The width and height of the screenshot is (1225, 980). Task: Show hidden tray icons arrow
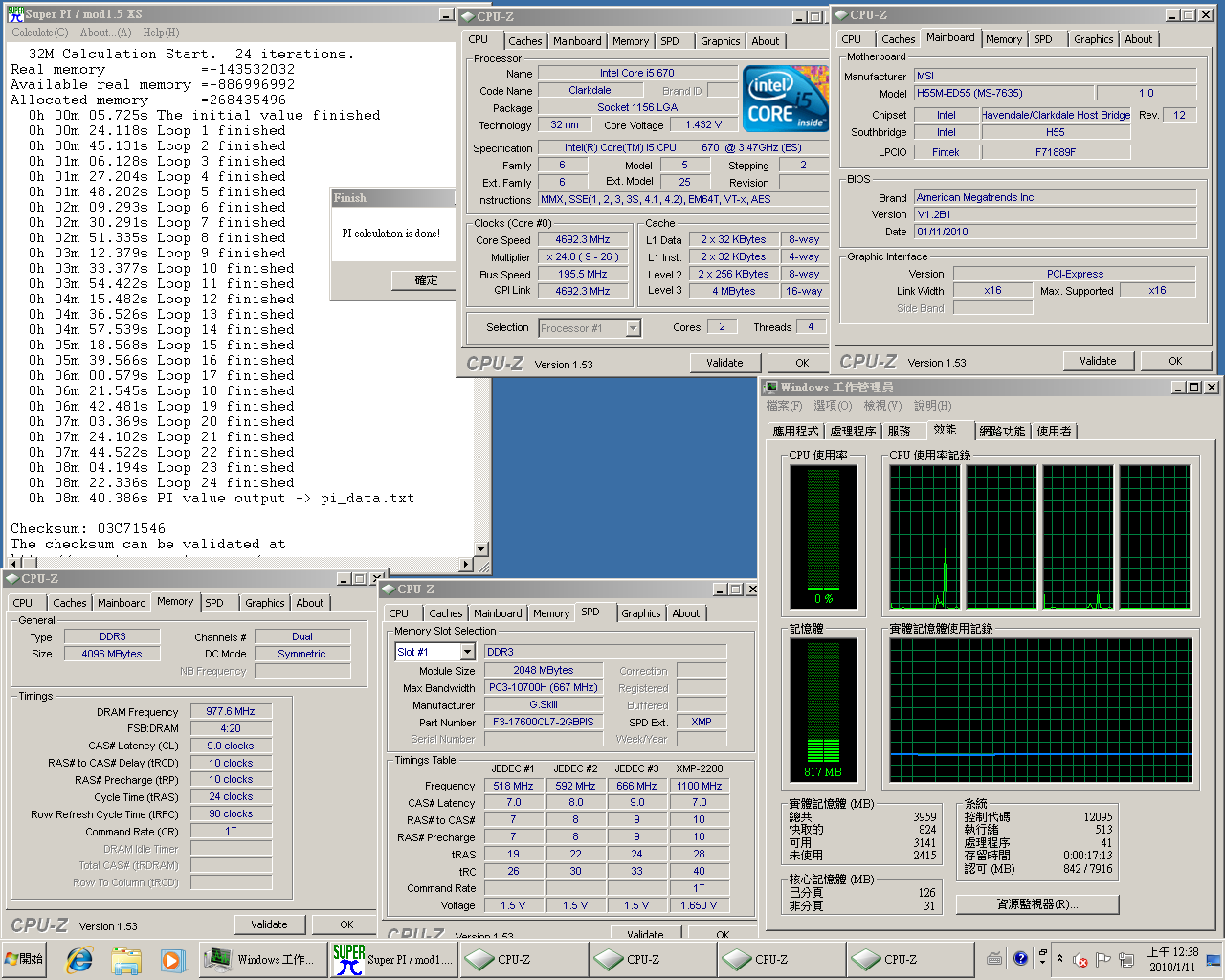click(1059, 958)
